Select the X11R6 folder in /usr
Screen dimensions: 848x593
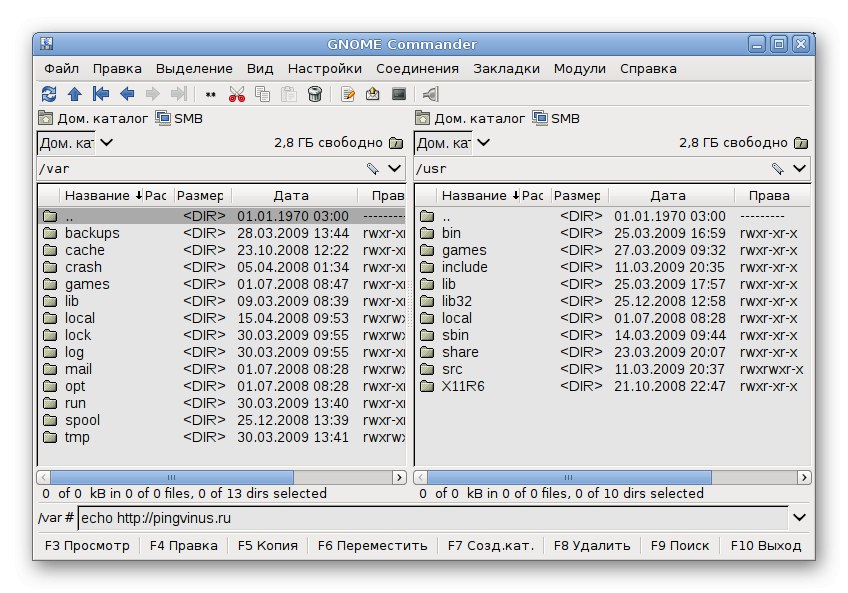point(612,386)
